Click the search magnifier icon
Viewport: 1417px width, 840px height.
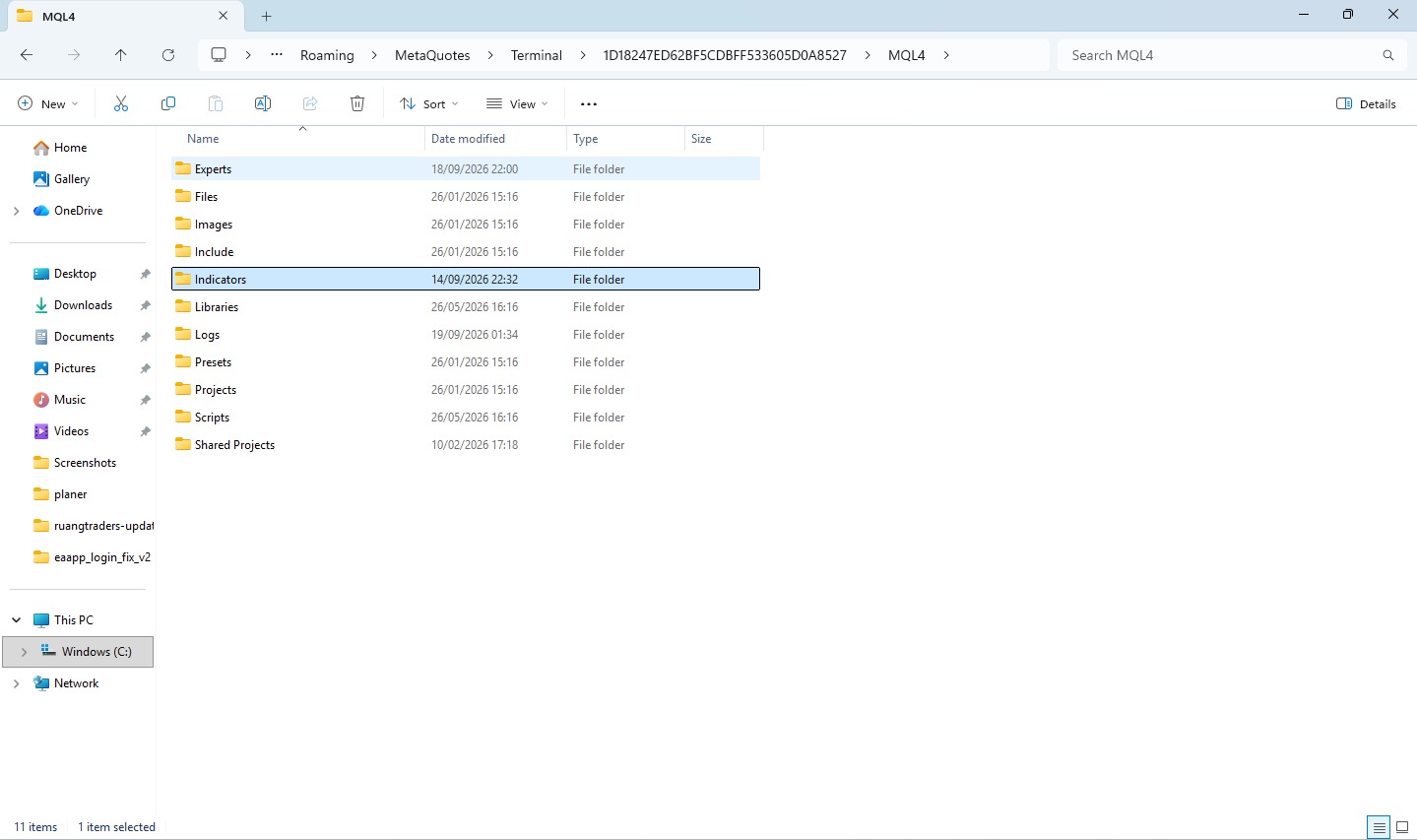click(x=1388, y=55)
